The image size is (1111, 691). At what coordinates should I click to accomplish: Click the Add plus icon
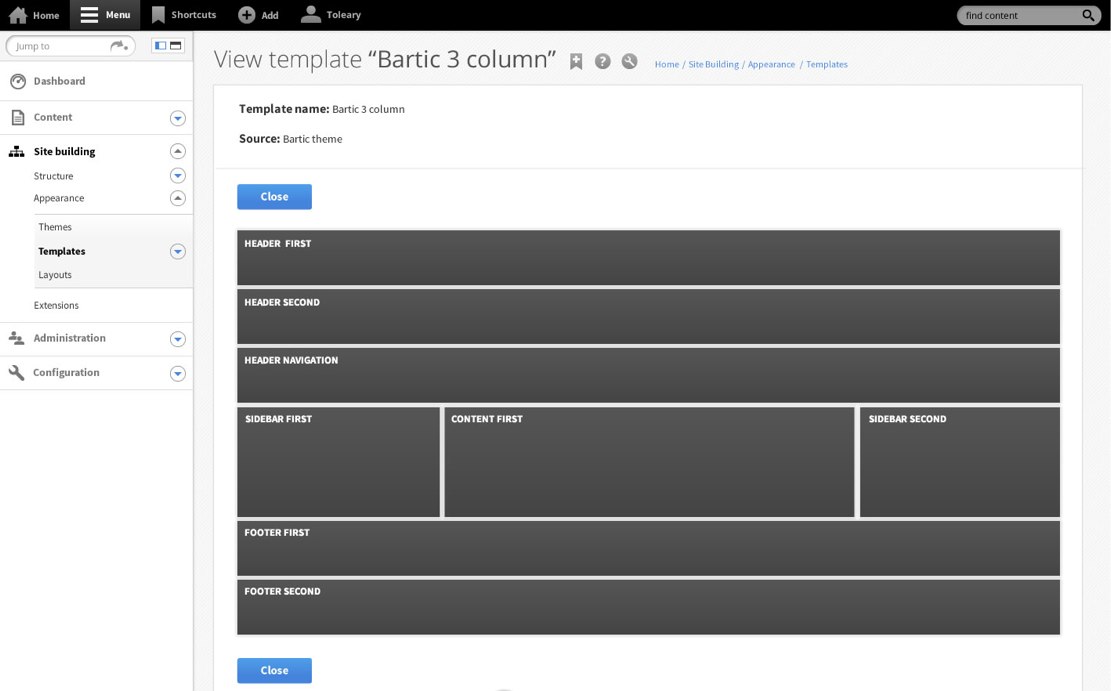(246, 15)
